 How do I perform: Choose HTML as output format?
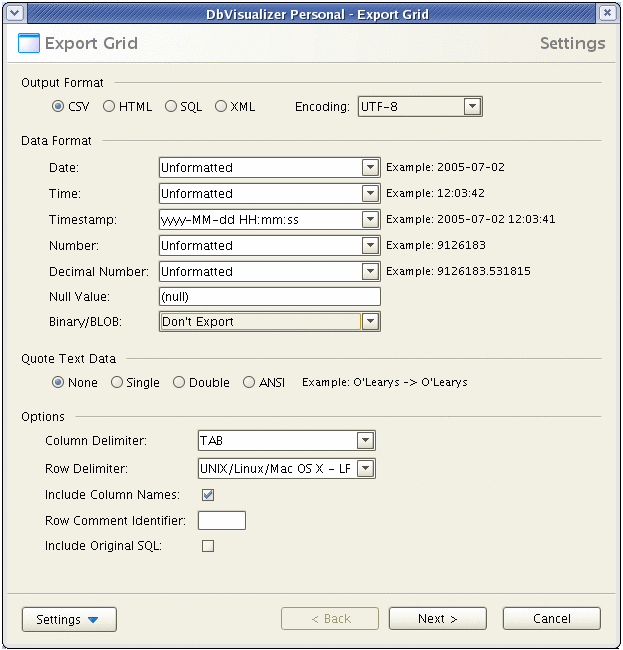[109, 107]
